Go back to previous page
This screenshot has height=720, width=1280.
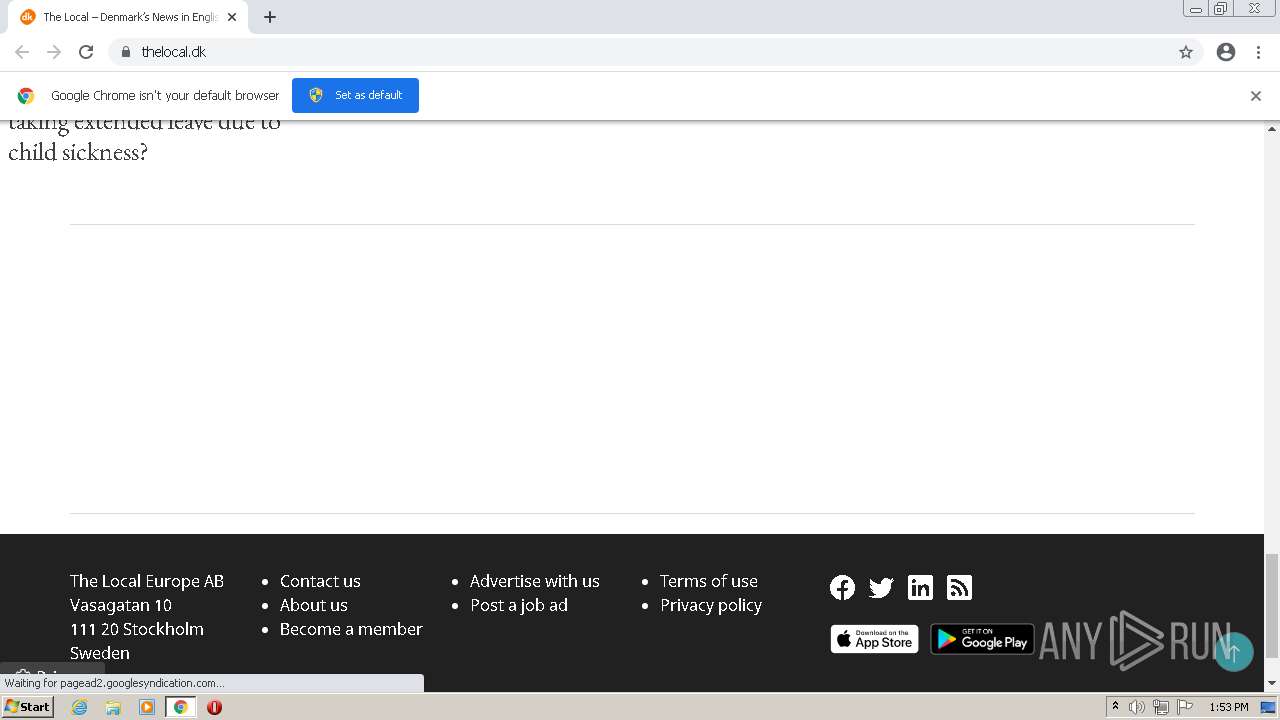pyautogui.click(x=22, y=52)
